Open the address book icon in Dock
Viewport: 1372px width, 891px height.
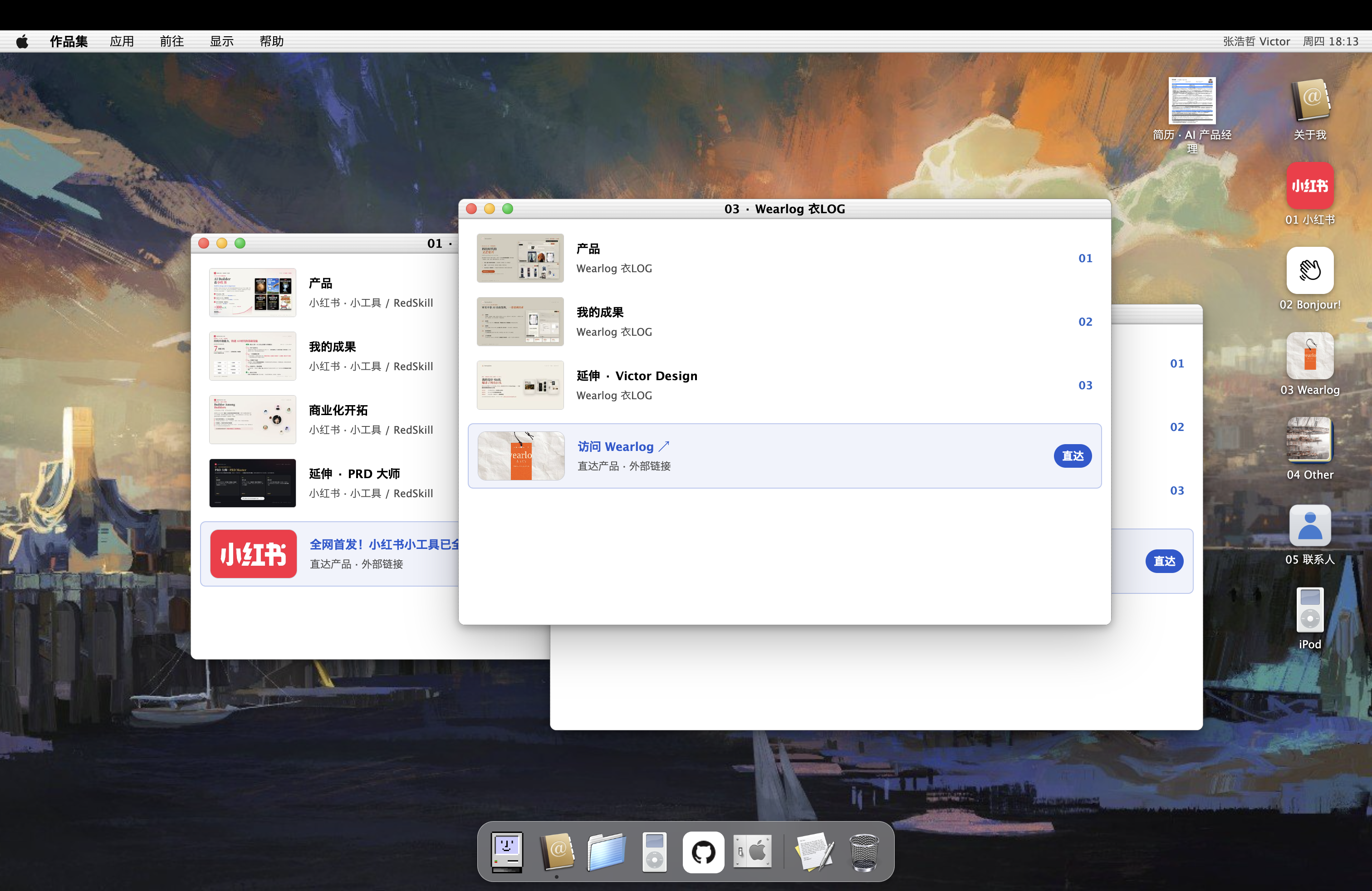click(557, 851)
